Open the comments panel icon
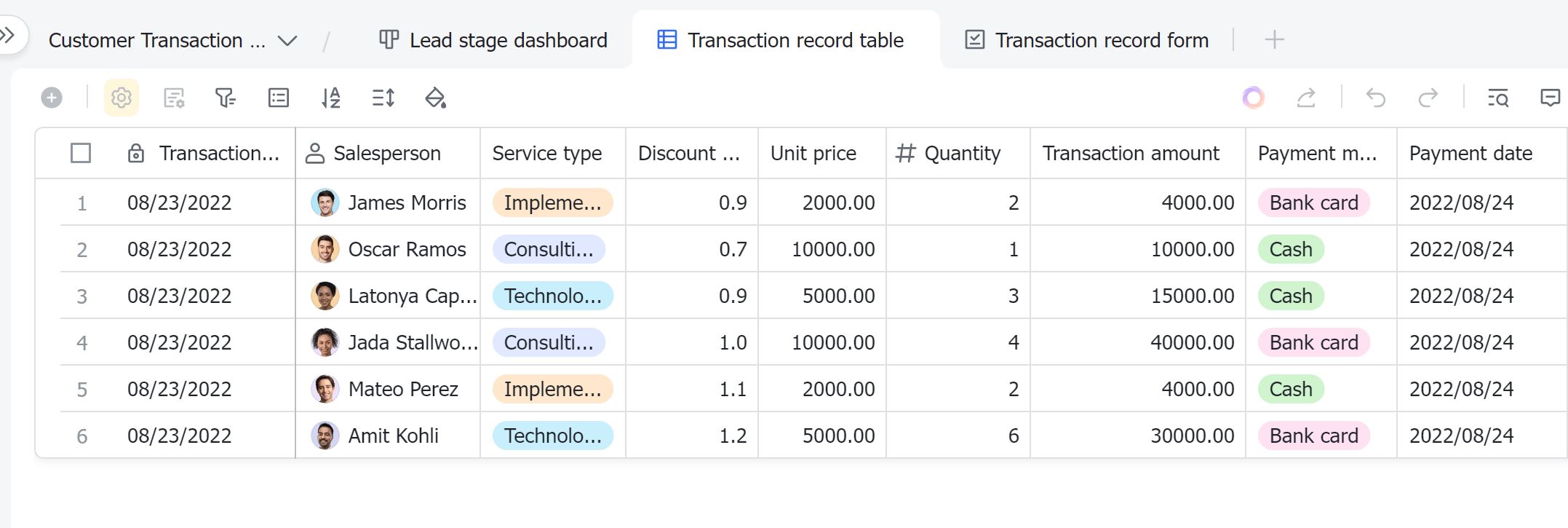1568x528 pixels. 1551,98
